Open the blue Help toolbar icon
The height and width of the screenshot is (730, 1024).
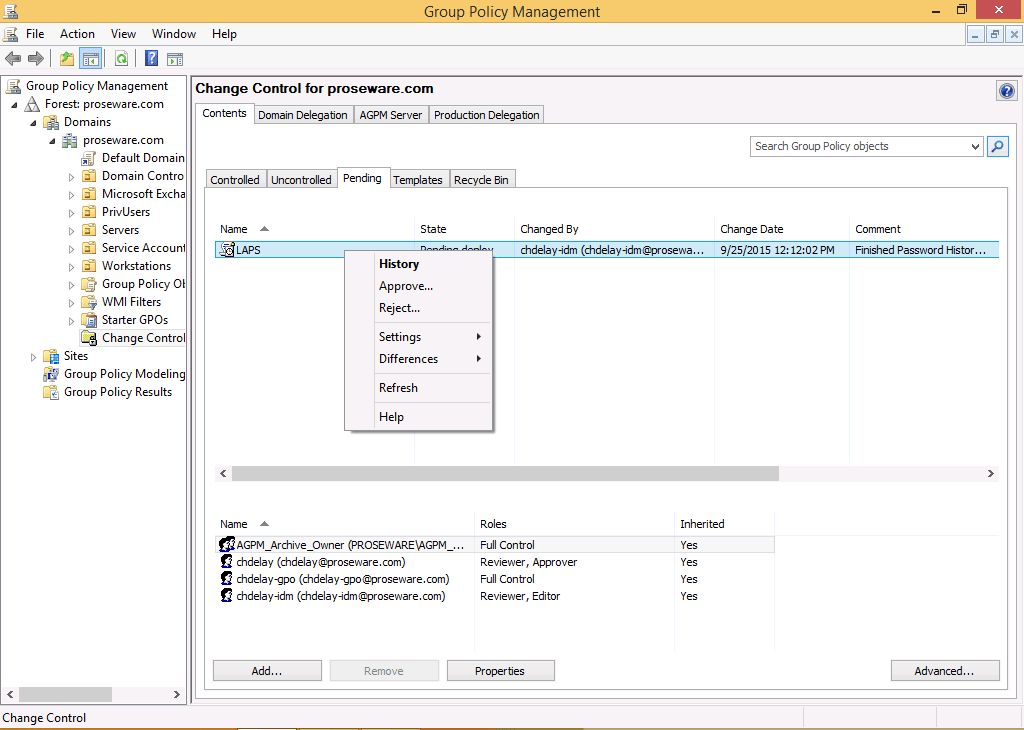pos(152,59)
